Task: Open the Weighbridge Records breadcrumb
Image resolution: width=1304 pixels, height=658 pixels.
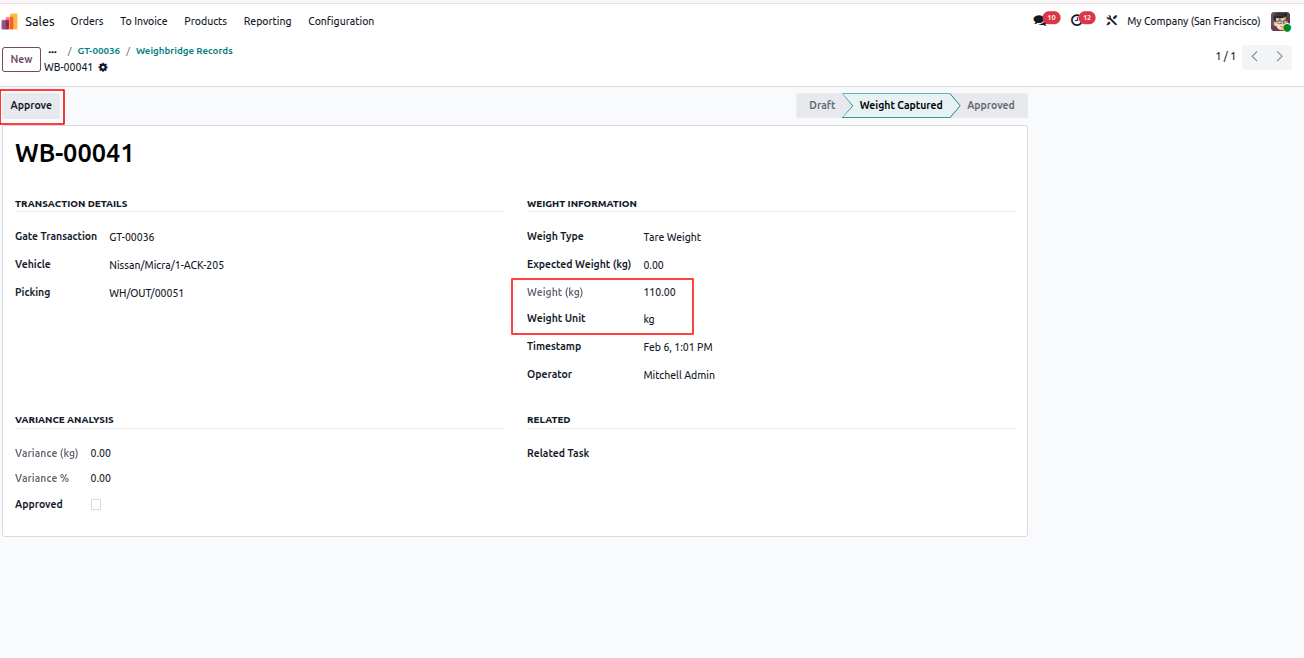Action: point(184,51)
